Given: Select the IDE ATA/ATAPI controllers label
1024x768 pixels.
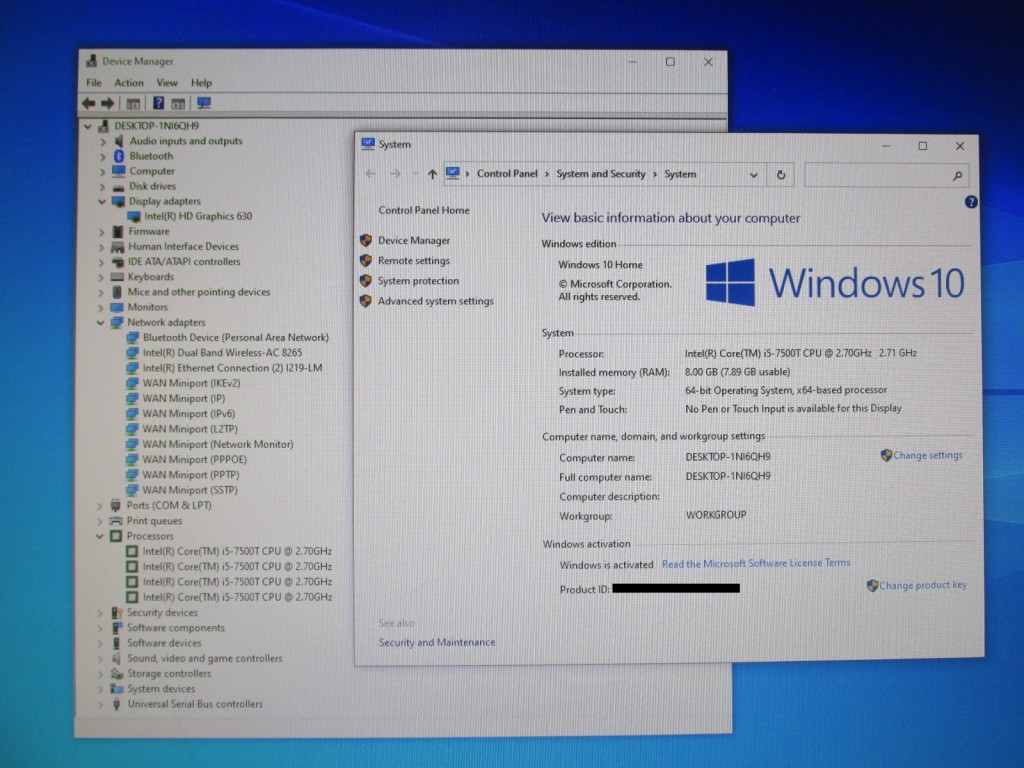Looking at the screenshot, I should (x=184, y=262).
